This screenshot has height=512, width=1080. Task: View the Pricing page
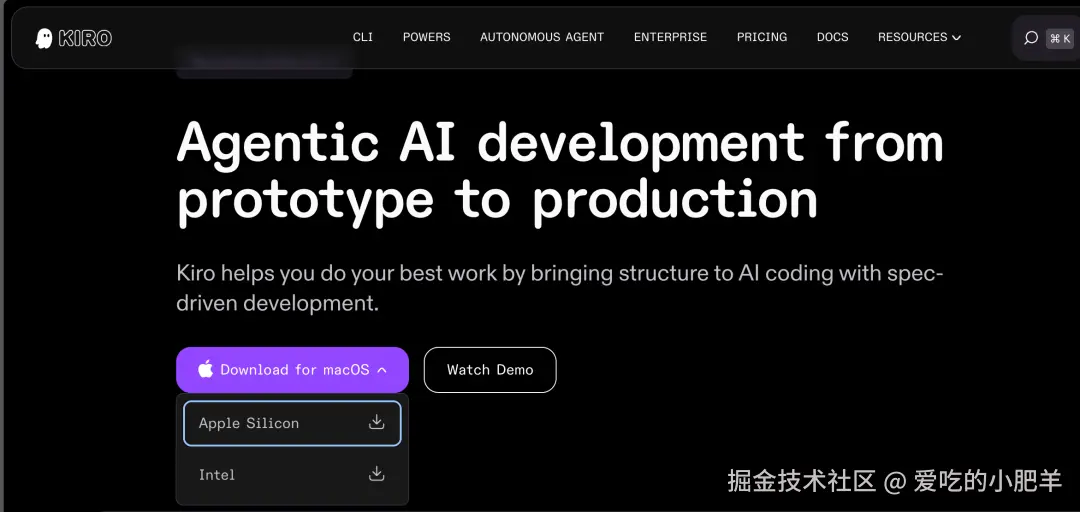tap(762, 37)
